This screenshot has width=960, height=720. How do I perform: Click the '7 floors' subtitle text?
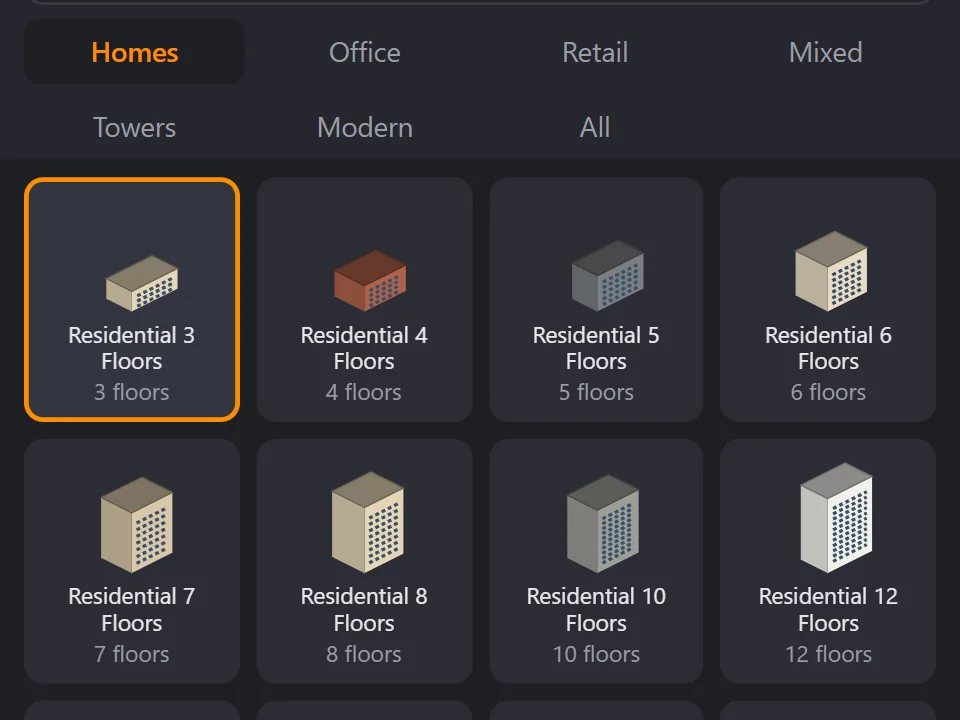[132, 654]
